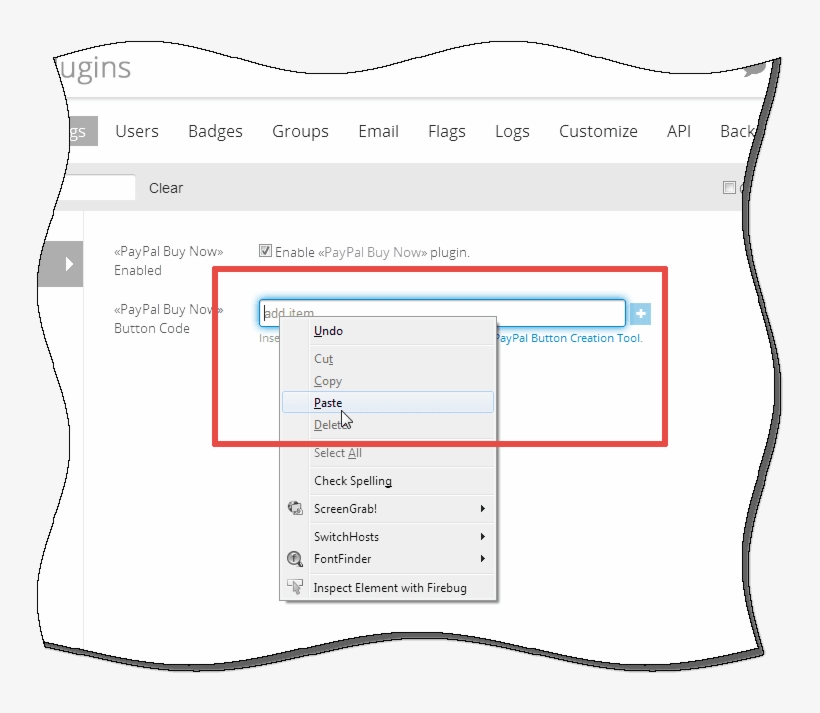Viewport: 820px width, 713px height.
Task: Click the blue plus add-item button
Action: (640, 313)
